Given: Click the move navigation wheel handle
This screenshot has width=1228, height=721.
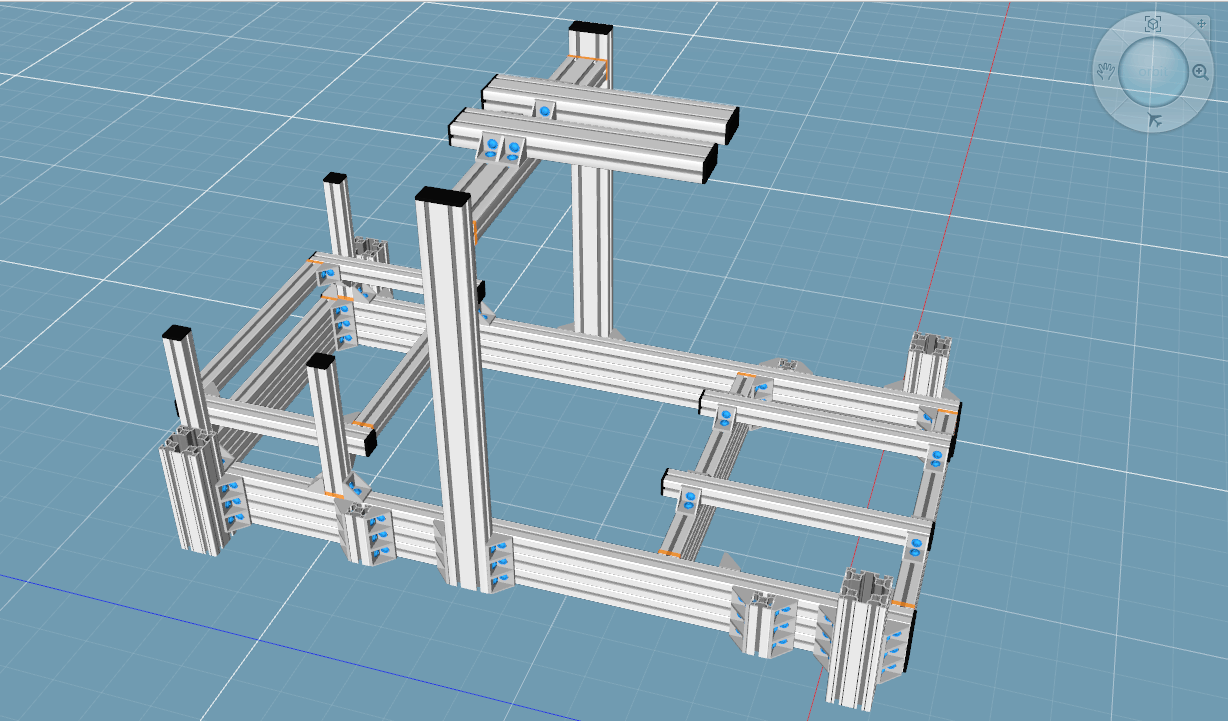Looking at the screenshot, I should pos(1202,22).
